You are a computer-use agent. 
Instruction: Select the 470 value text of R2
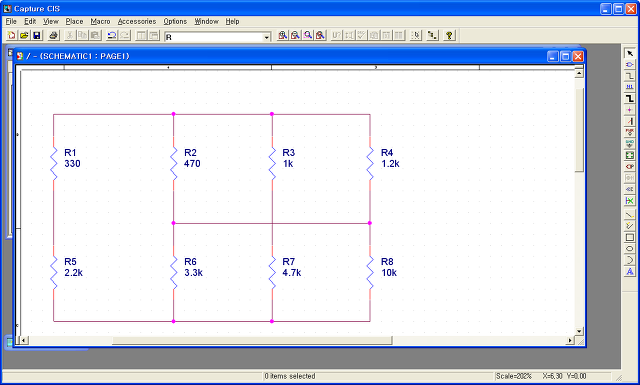pos(192,164)
